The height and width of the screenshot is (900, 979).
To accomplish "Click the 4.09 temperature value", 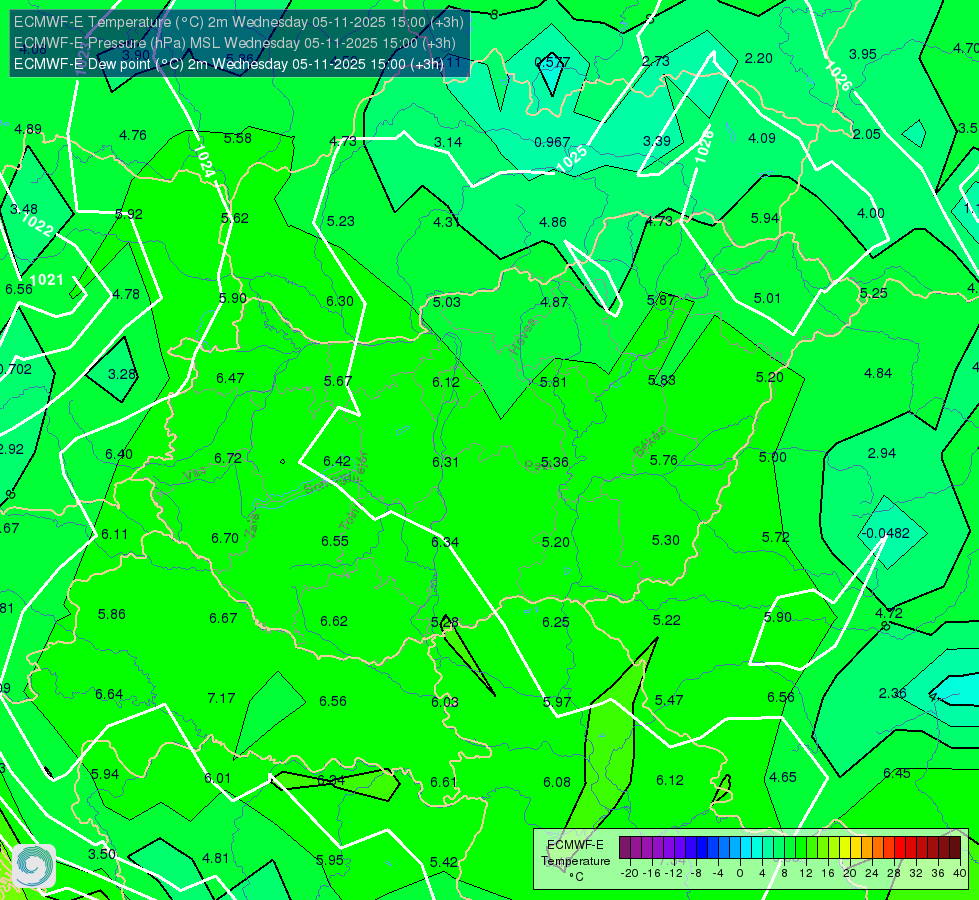I will [x=762, y=138].
